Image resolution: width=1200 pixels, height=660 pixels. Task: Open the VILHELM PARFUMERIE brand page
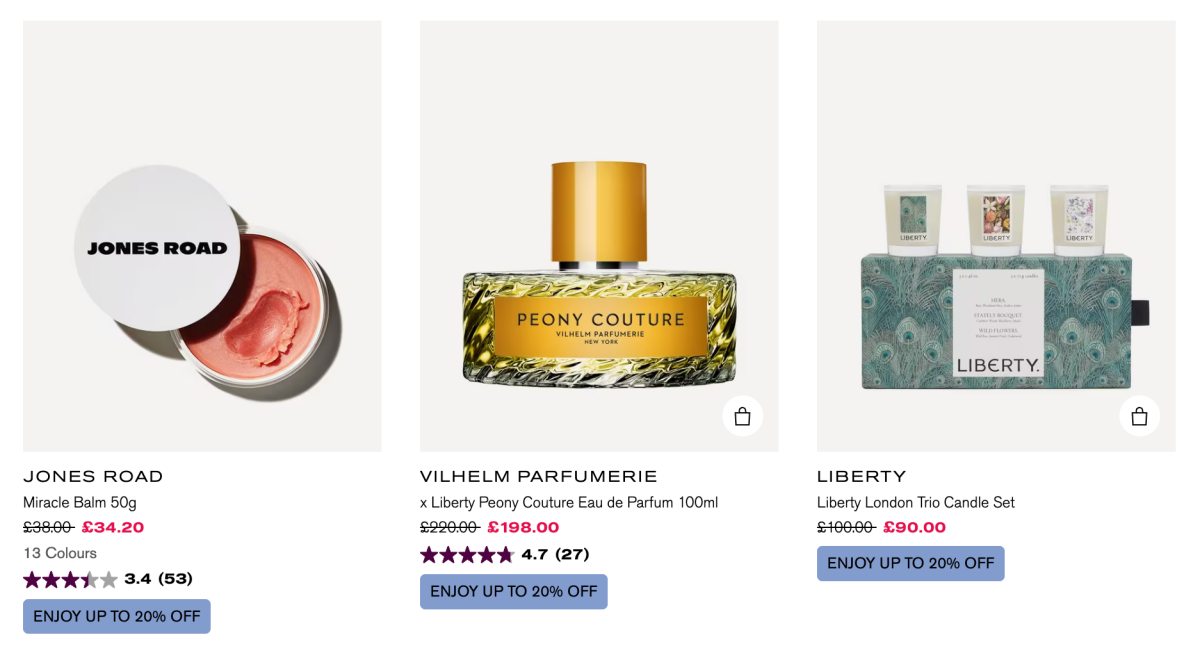tap(537, 476)
